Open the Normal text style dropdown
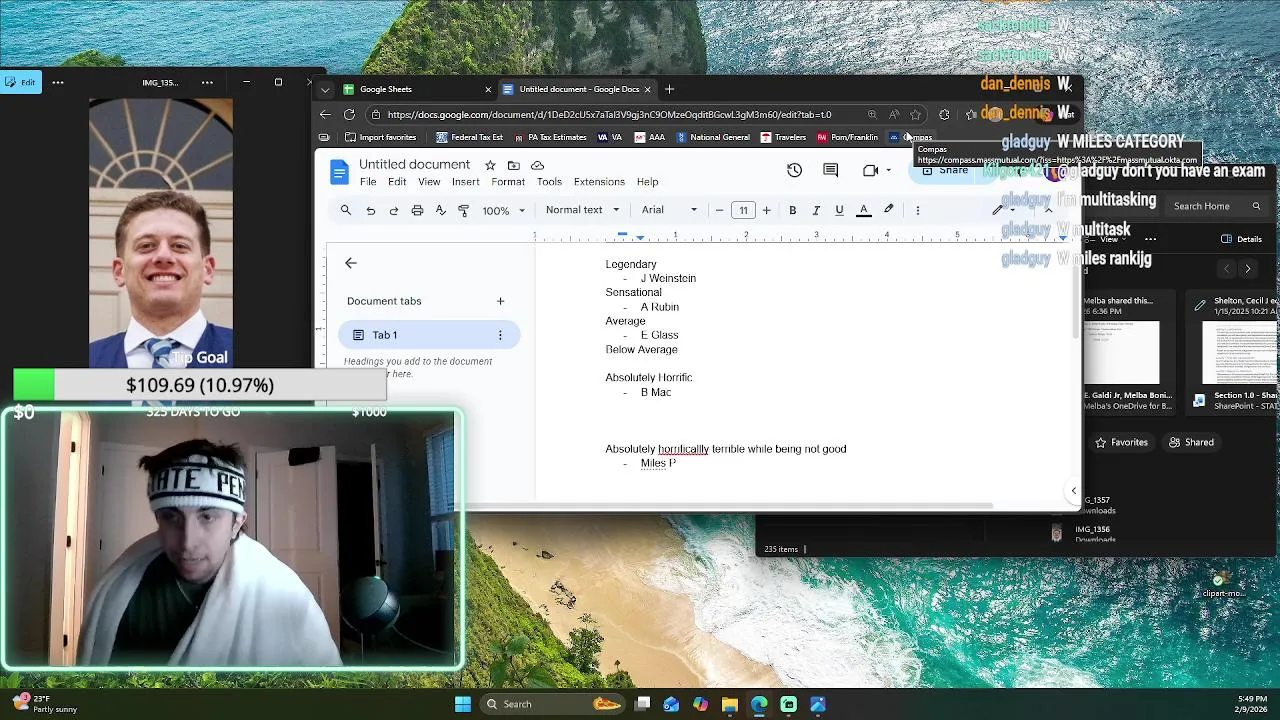 [582, 210]
